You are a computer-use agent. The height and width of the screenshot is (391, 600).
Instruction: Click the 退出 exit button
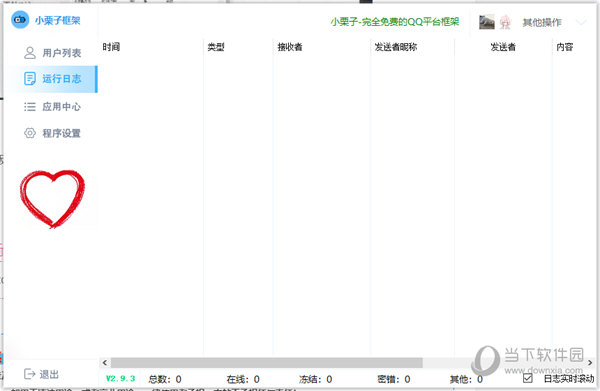(41, 374)
